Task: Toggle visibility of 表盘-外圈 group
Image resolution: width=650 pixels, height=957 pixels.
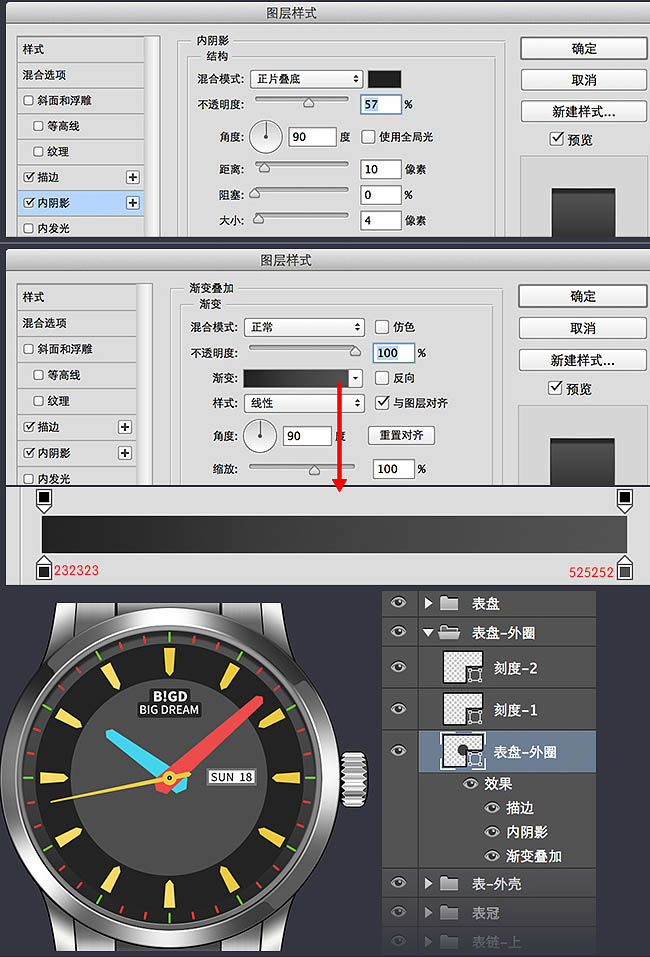Action: tap(399, 631)
